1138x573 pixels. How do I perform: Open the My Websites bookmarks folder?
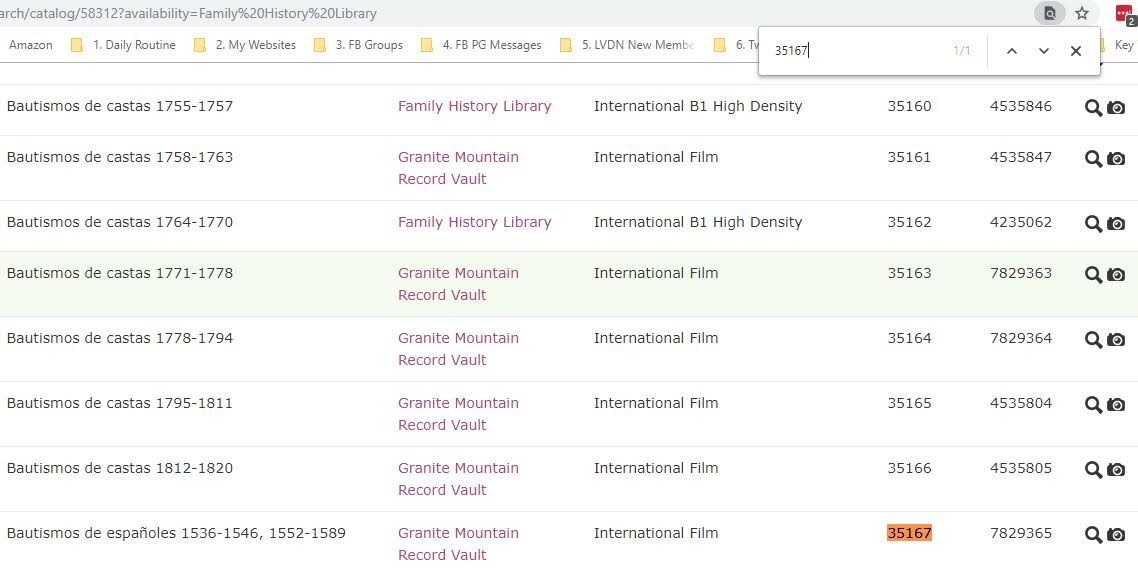[245, 45]
